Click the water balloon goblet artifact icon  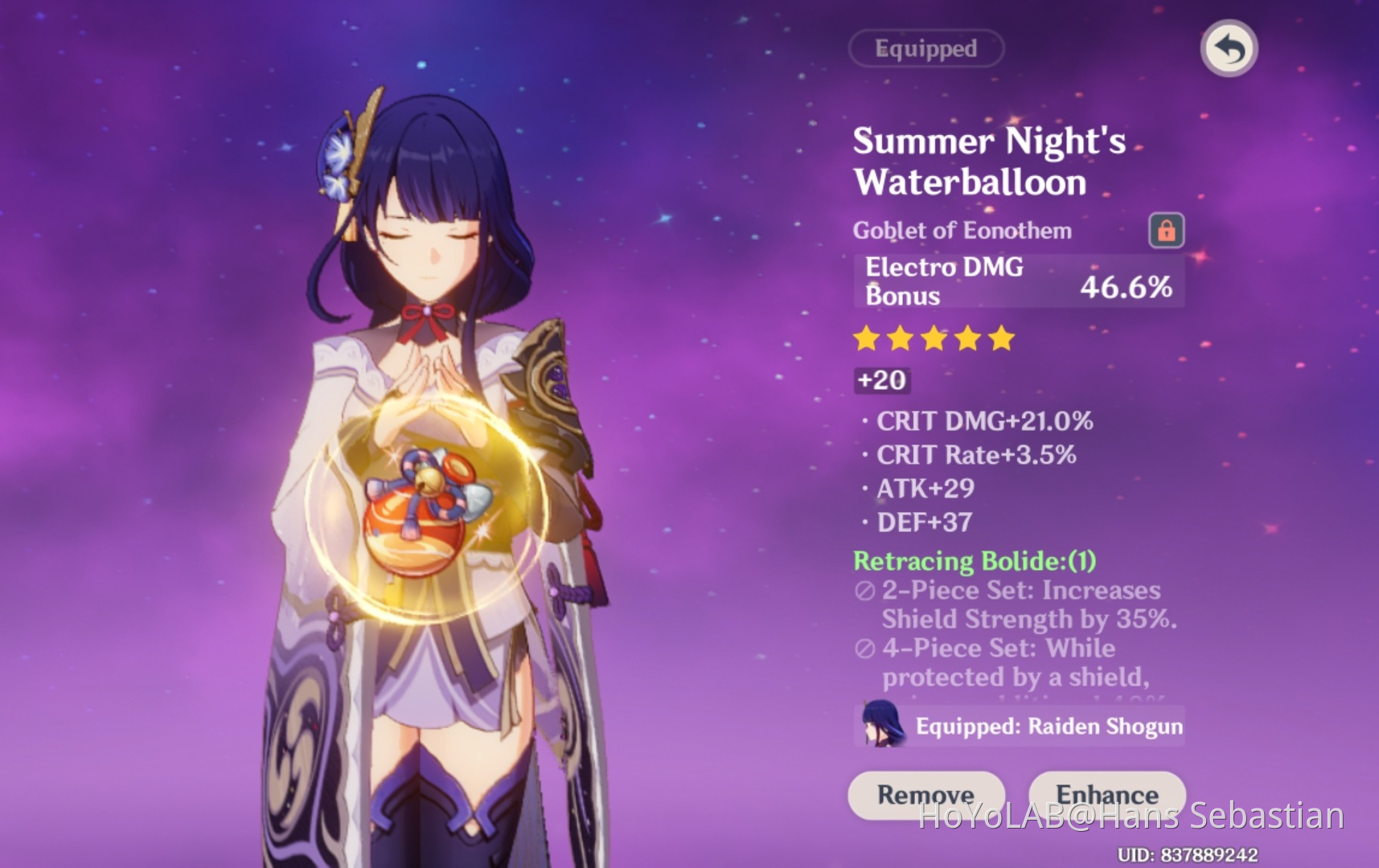tap(427, 512)
